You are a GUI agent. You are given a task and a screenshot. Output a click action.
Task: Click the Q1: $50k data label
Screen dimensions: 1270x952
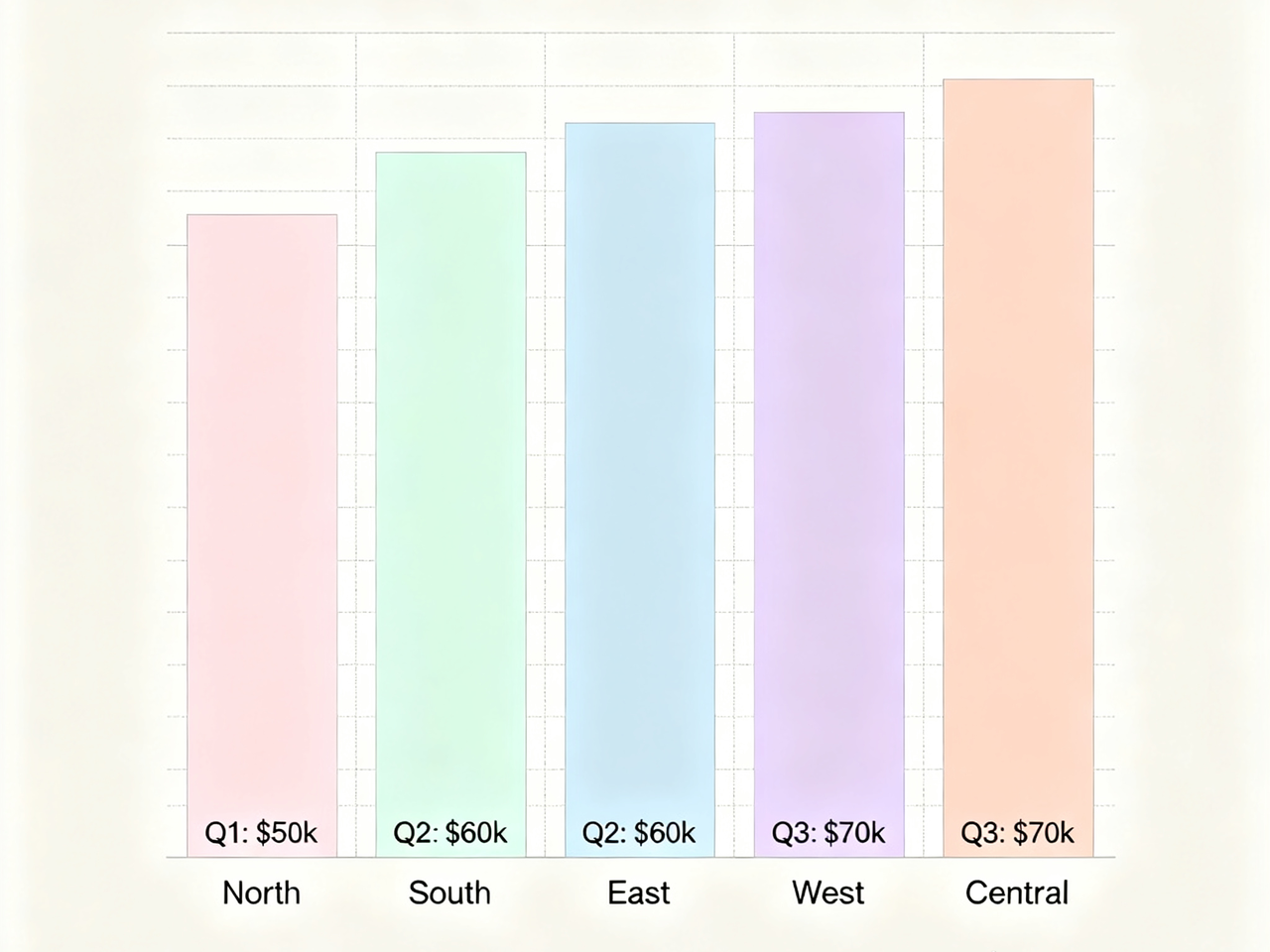pos(261,833)
